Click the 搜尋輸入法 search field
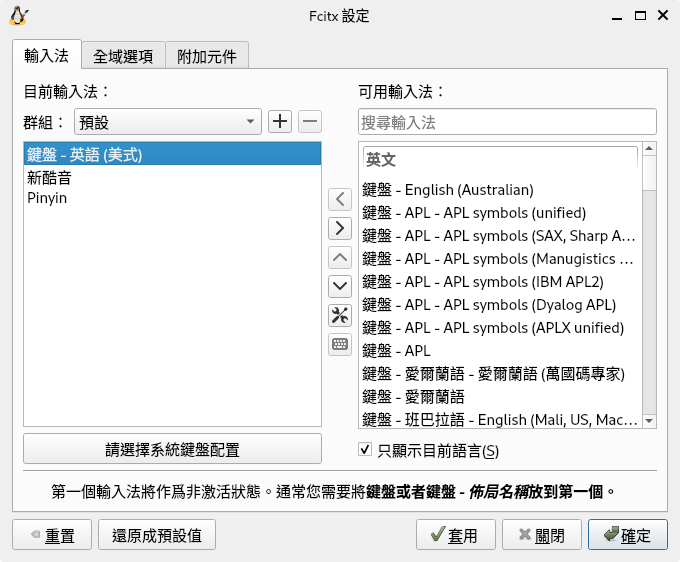 click(507, 122)
